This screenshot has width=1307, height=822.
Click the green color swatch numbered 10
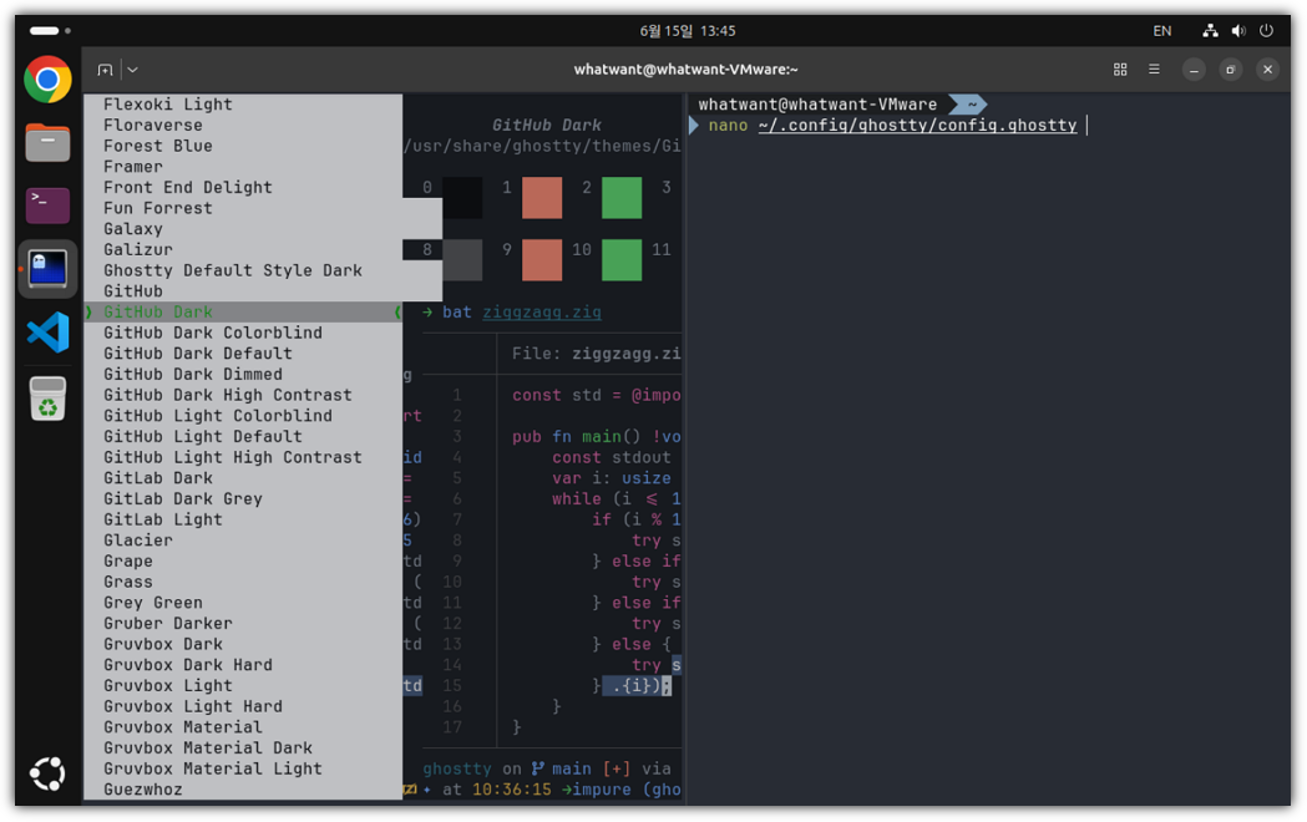[622, 260]
